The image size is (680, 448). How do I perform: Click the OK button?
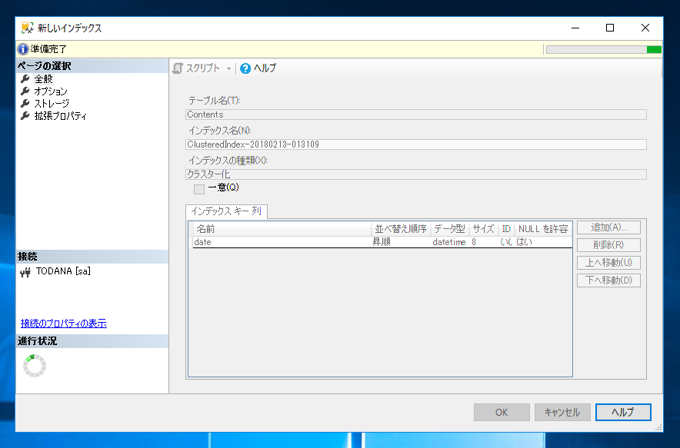pos(502,412)
